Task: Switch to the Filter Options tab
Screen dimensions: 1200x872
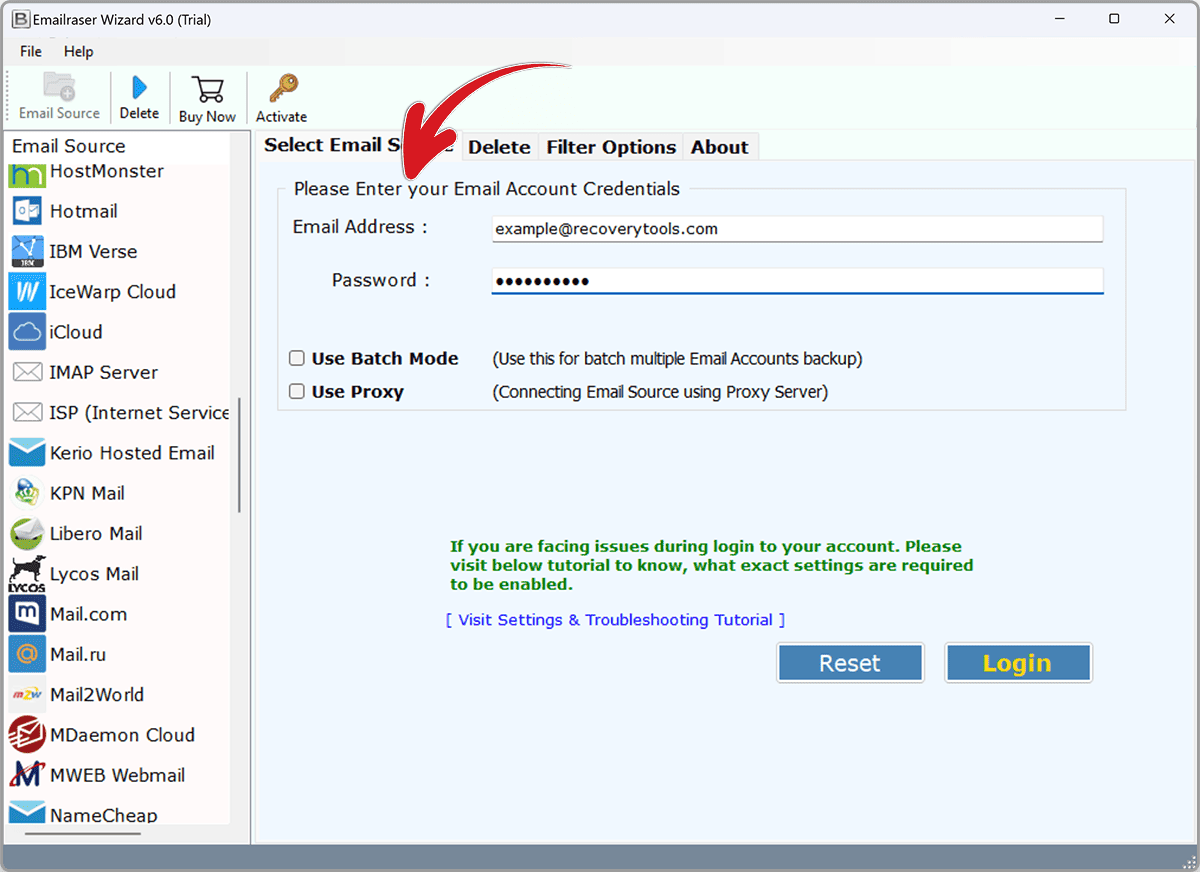Action: [x=611, y=147]
